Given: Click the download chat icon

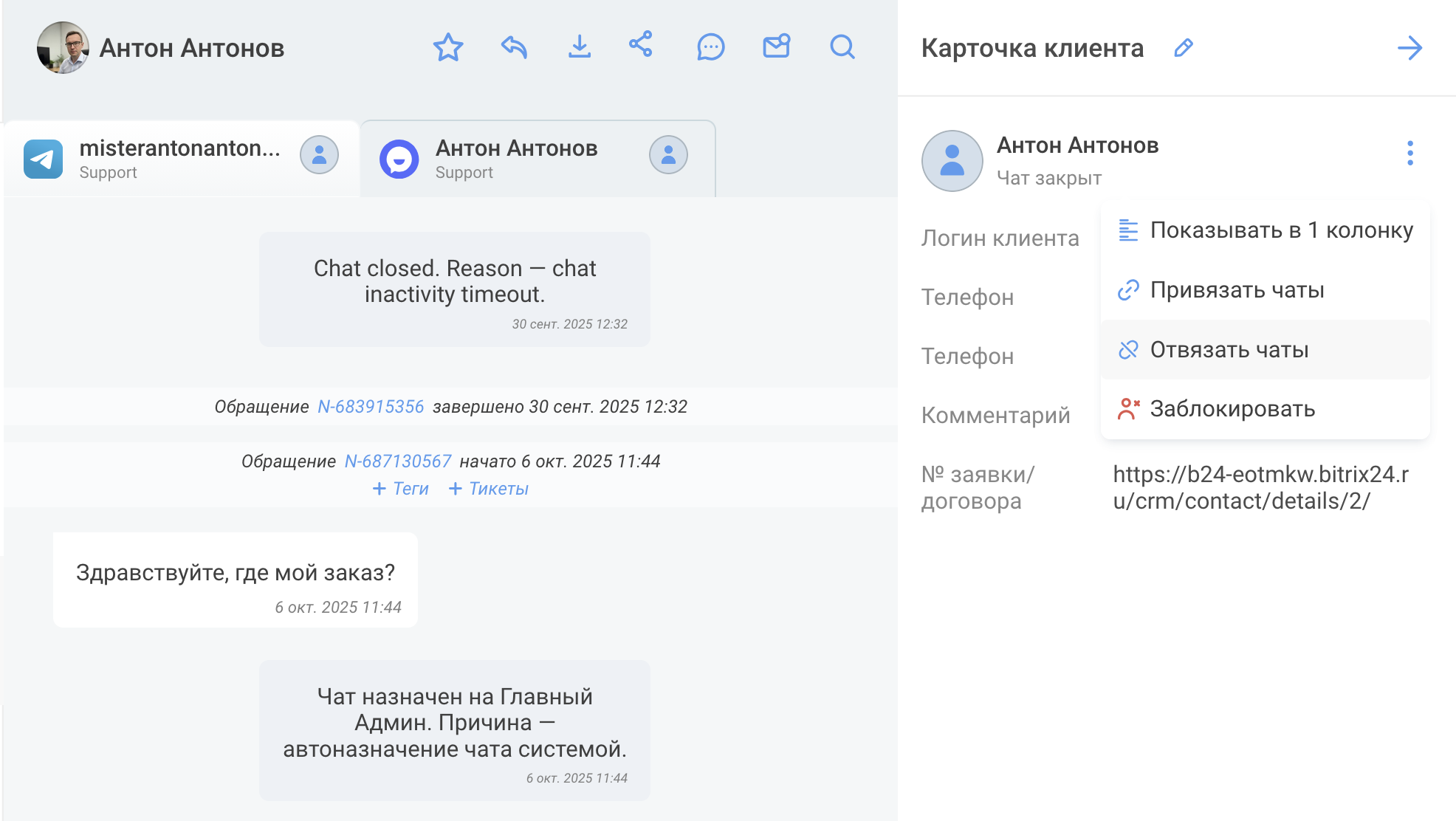Looking at the screenshot, I should (580, 47).
